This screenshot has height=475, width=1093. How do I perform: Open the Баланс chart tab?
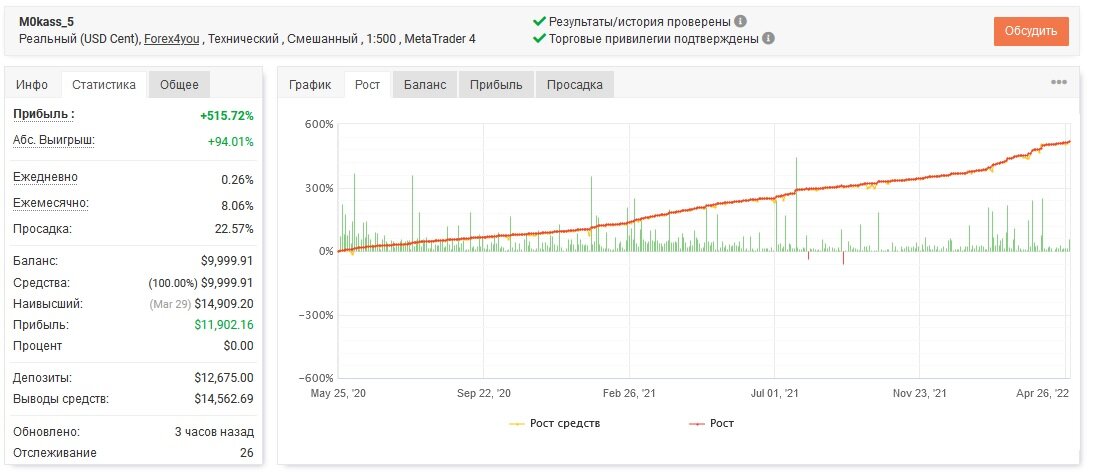point(425,84)
